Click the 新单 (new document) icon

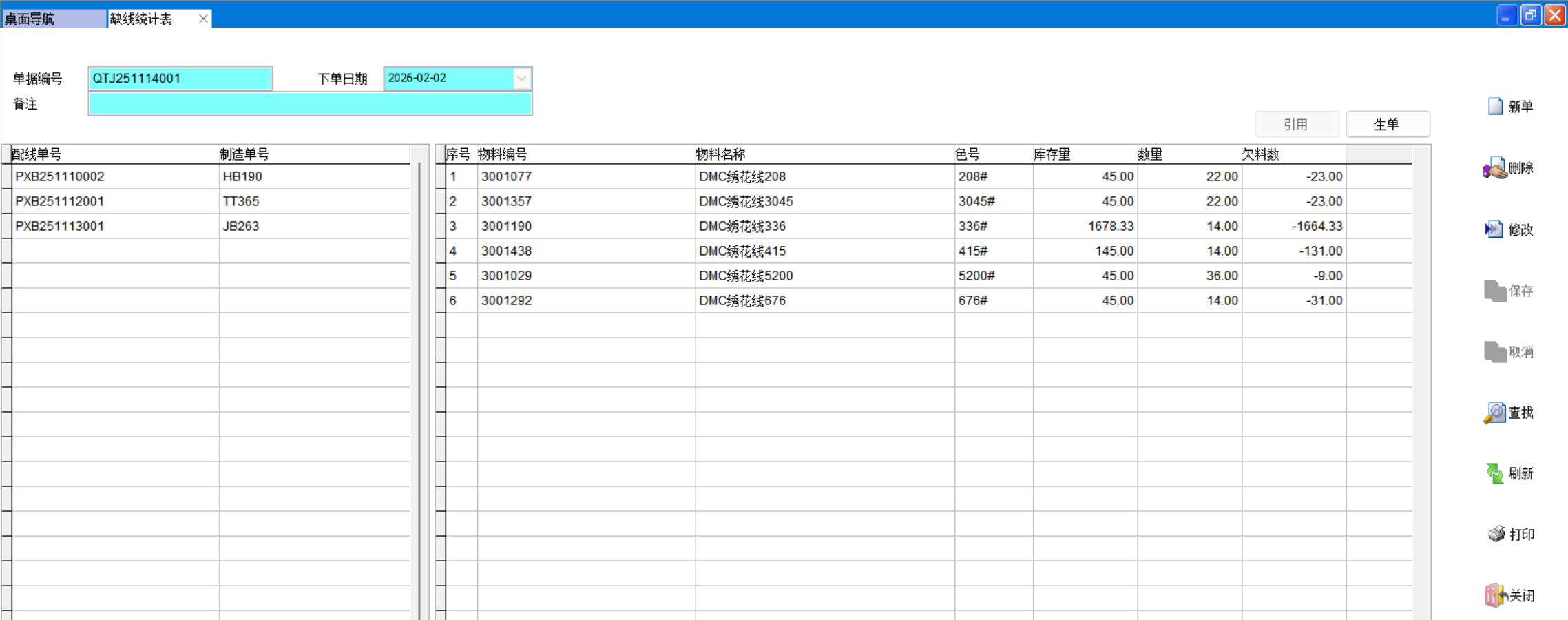(1495, 106)
